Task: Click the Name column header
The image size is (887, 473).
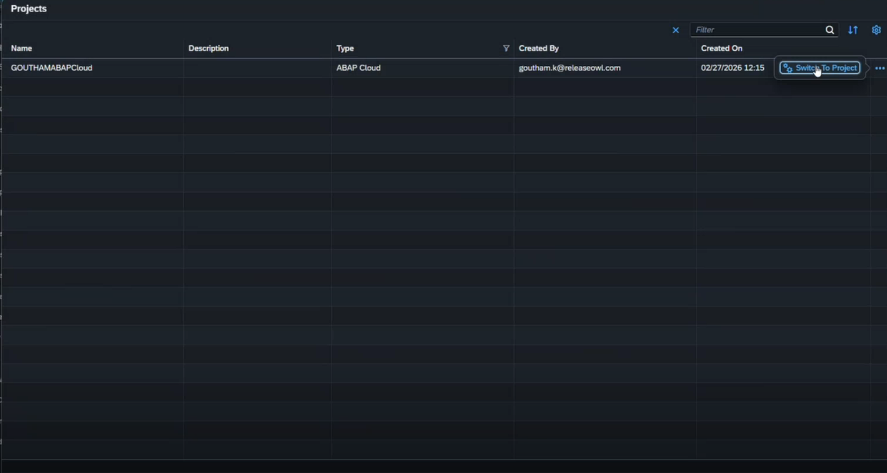Action: pyautogui.click(x=22, y=48)
